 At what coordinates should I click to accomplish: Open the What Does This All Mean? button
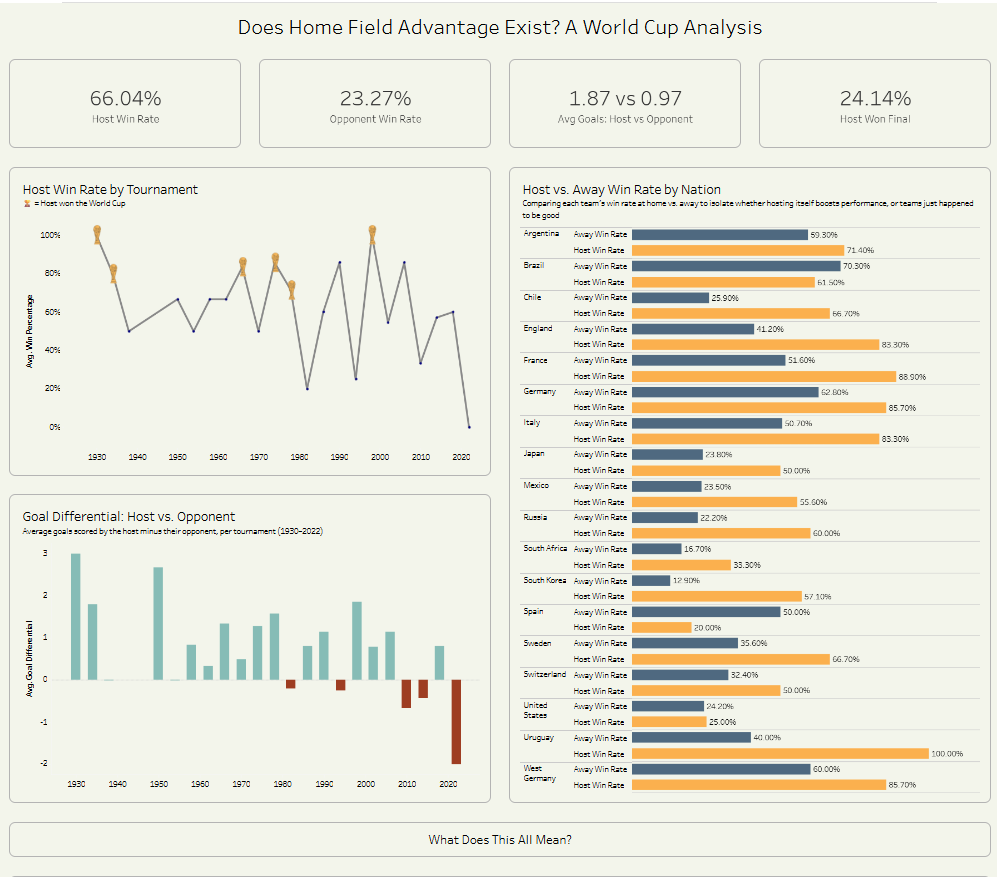pos(499,839)
